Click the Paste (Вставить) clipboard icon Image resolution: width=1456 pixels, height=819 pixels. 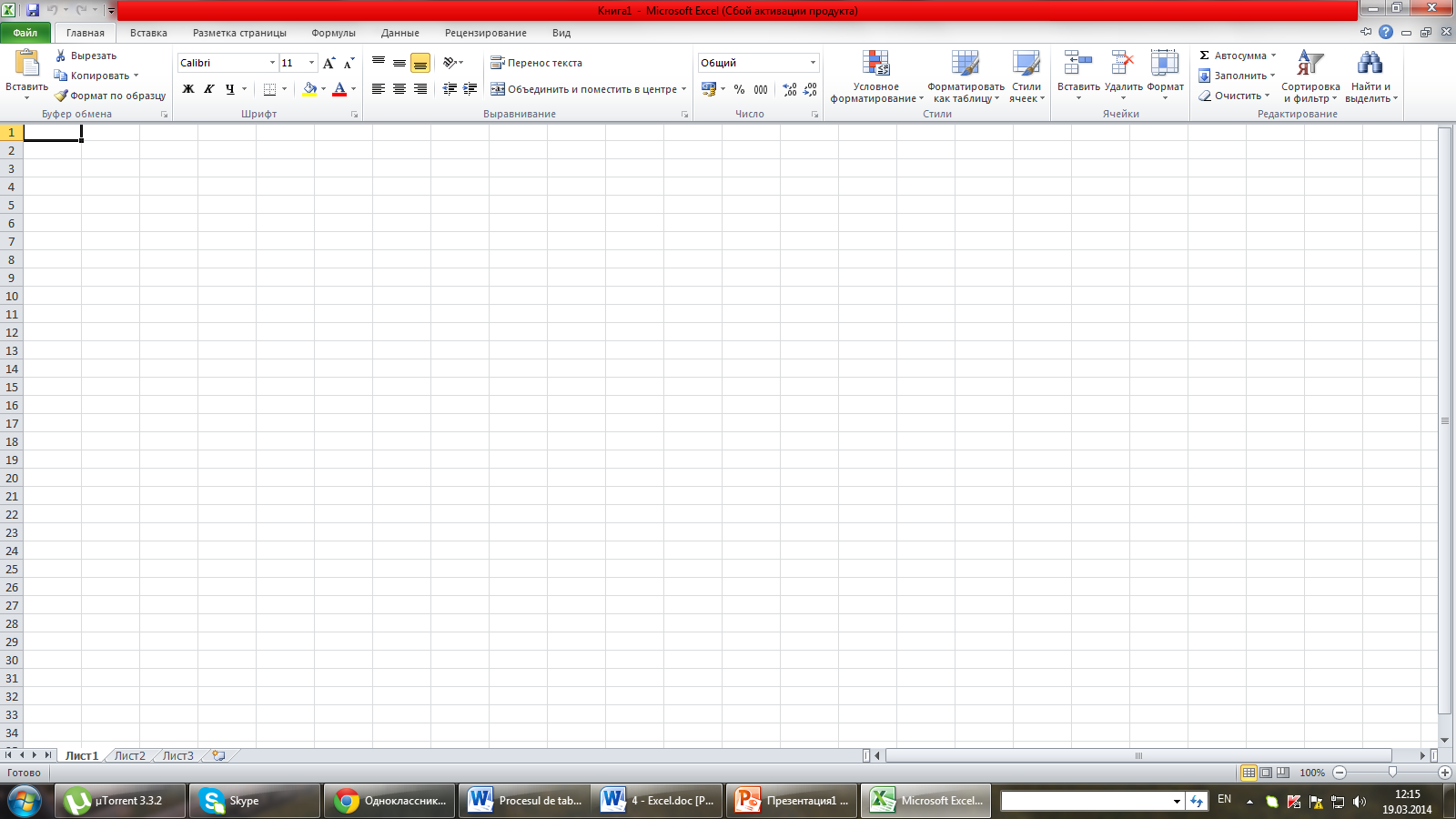point(27,63)
